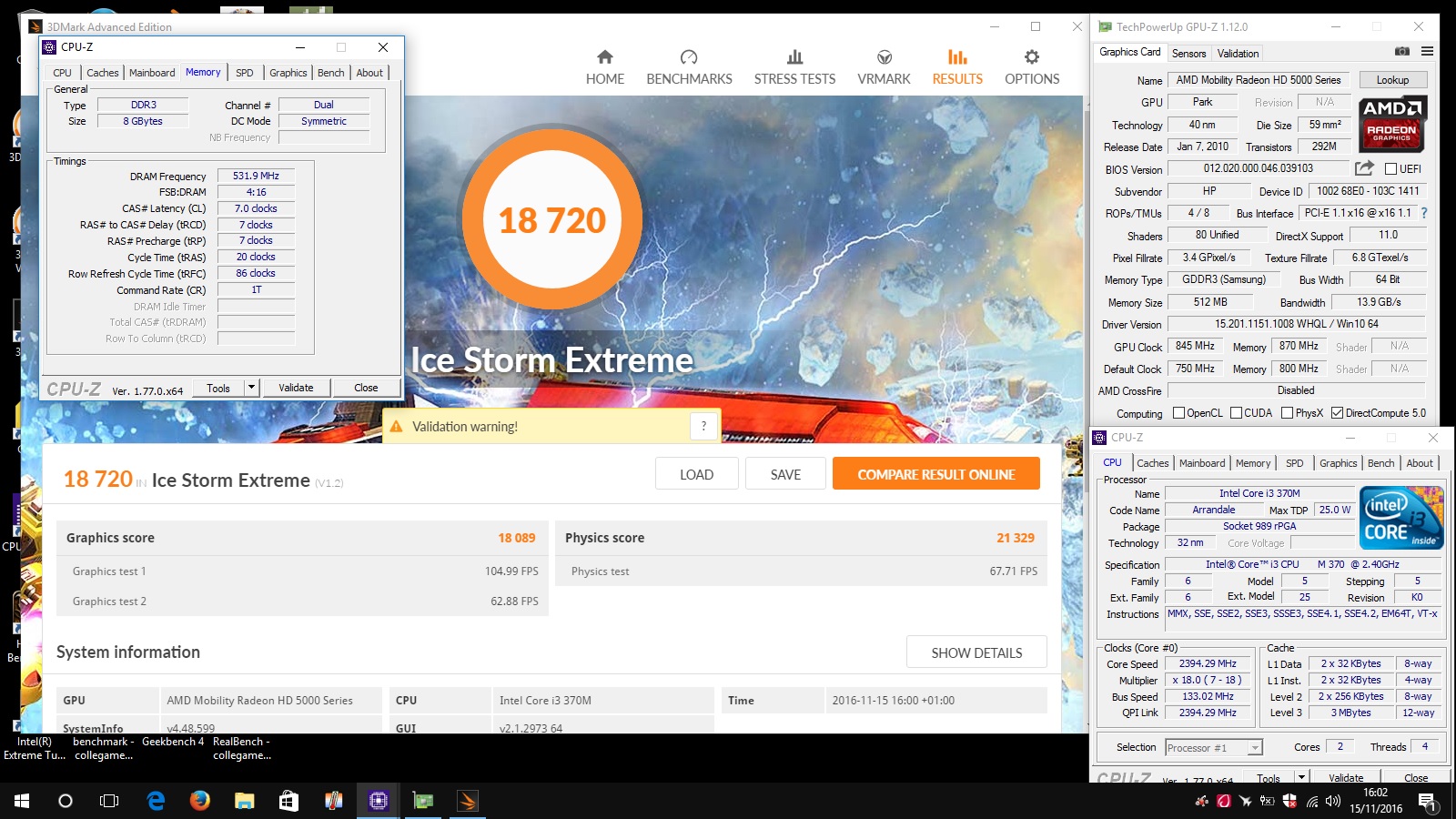Open Graphics tab in lower CPU-Z window
Screen dimensions: 1456x819
point(1338,463)
